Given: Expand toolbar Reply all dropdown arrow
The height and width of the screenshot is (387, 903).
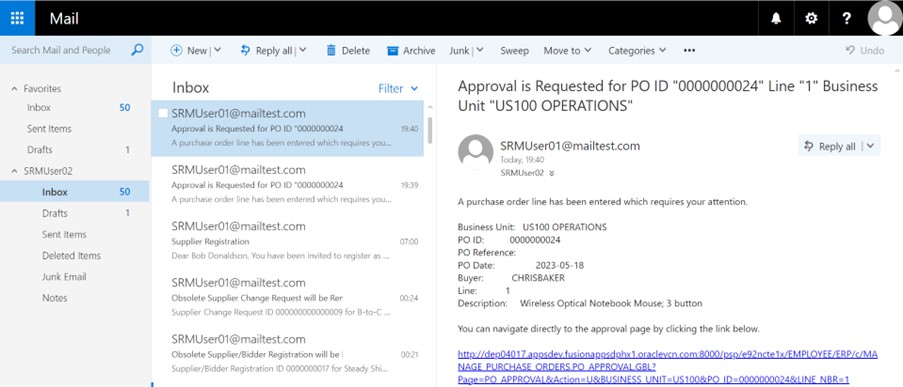Looking at the screenshot, I should pyautogui.click(x=303, y=51).
